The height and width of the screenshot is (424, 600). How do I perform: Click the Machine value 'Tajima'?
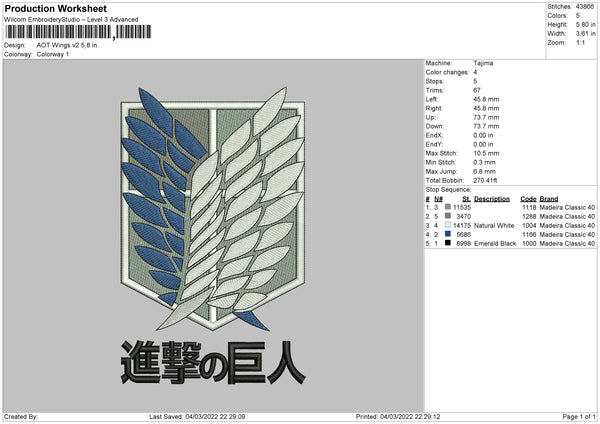[x=483, y=63]
